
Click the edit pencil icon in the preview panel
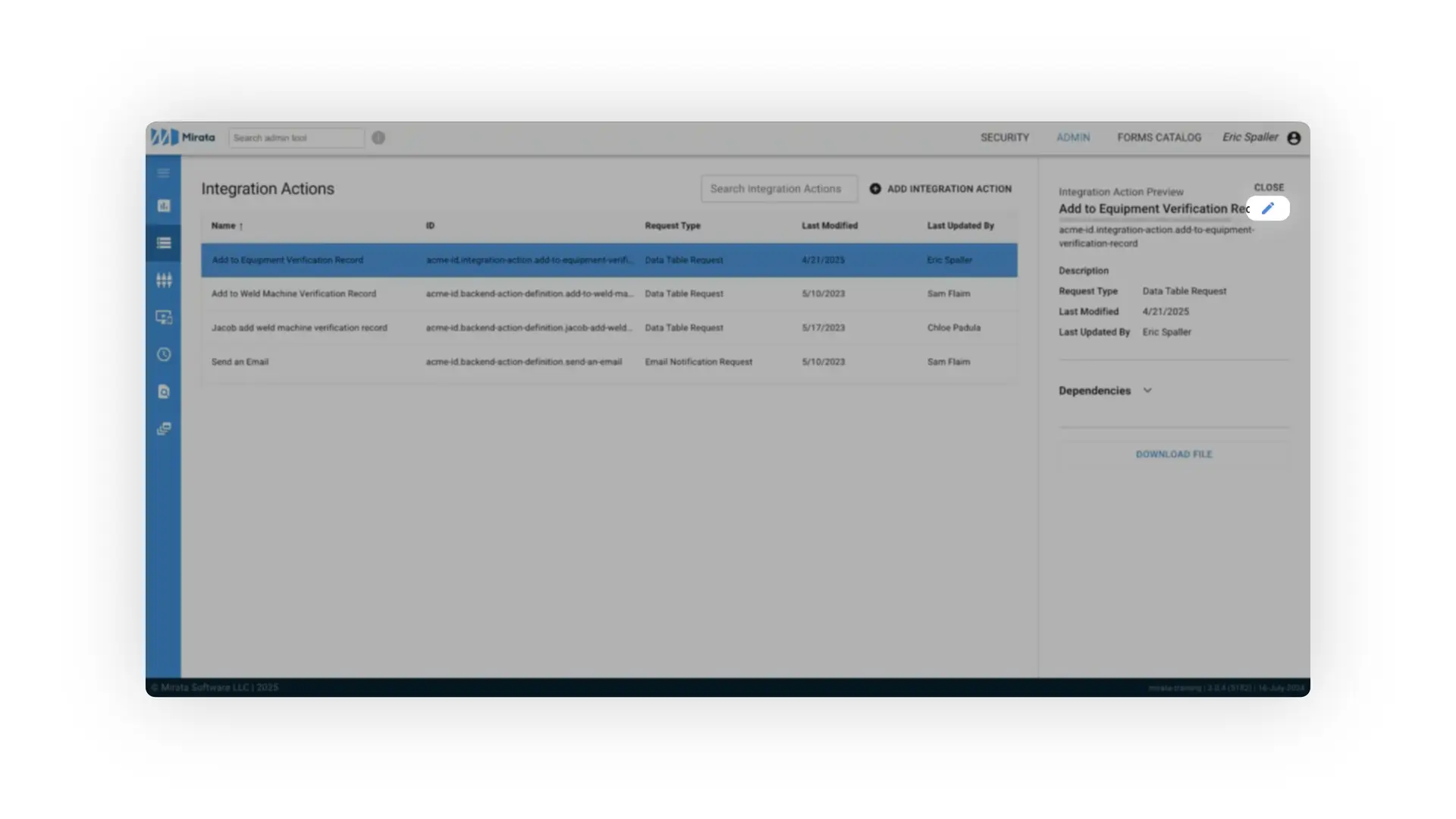(x=1268, y=208)
